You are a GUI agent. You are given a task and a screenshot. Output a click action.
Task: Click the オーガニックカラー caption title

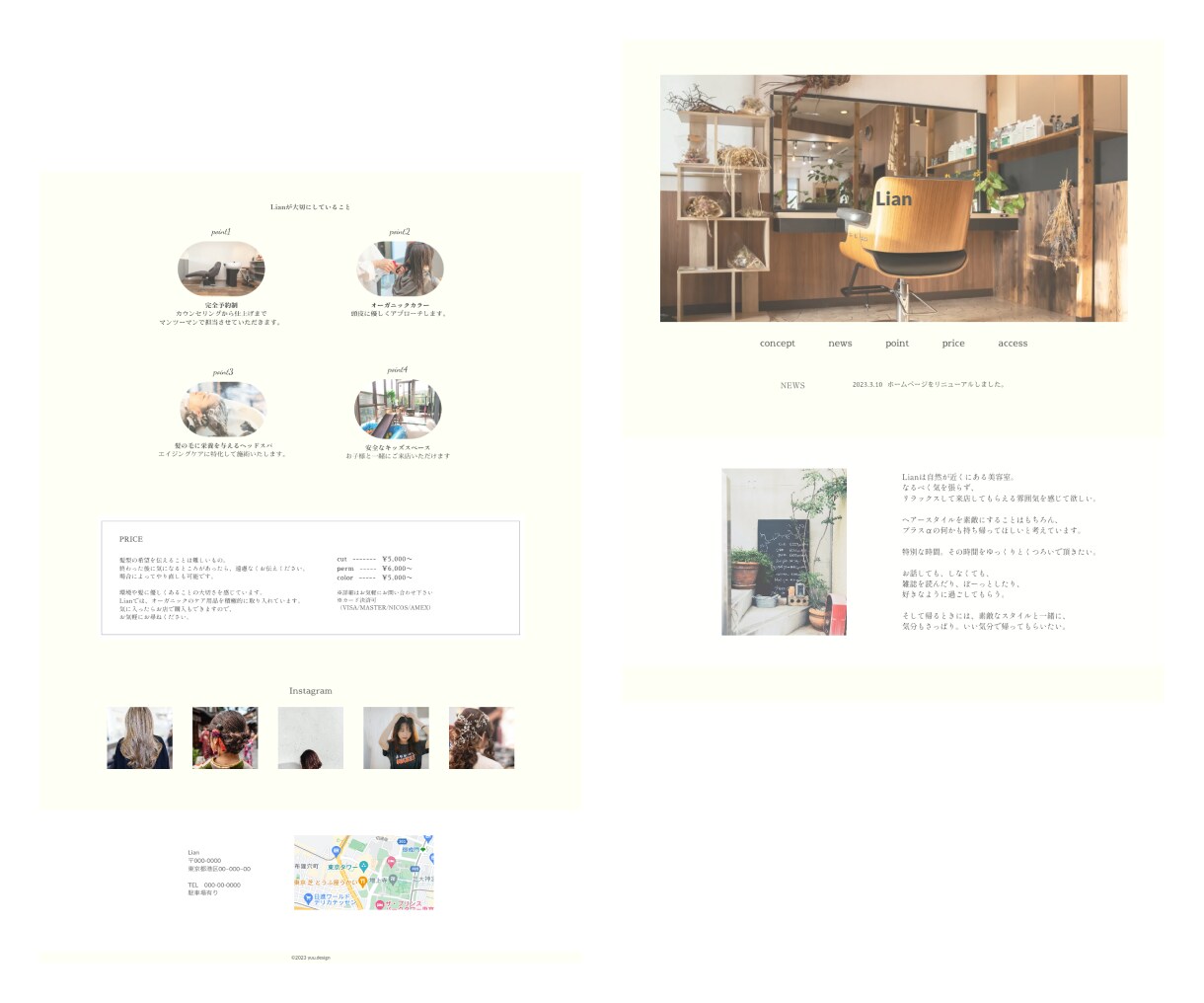click(400, 305)
